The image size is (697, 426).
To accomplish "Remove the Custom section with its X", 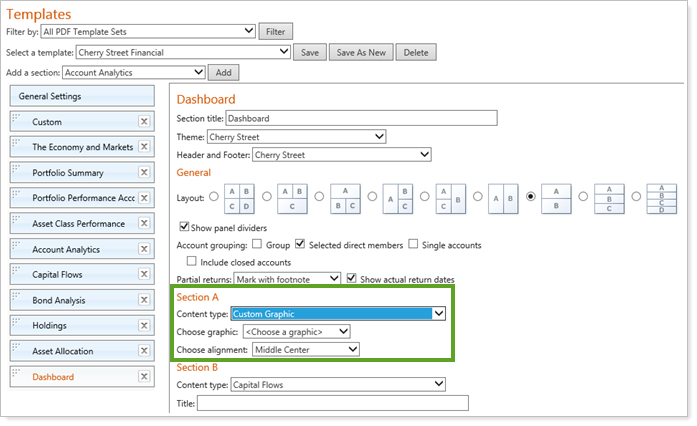I will (144, 122).
